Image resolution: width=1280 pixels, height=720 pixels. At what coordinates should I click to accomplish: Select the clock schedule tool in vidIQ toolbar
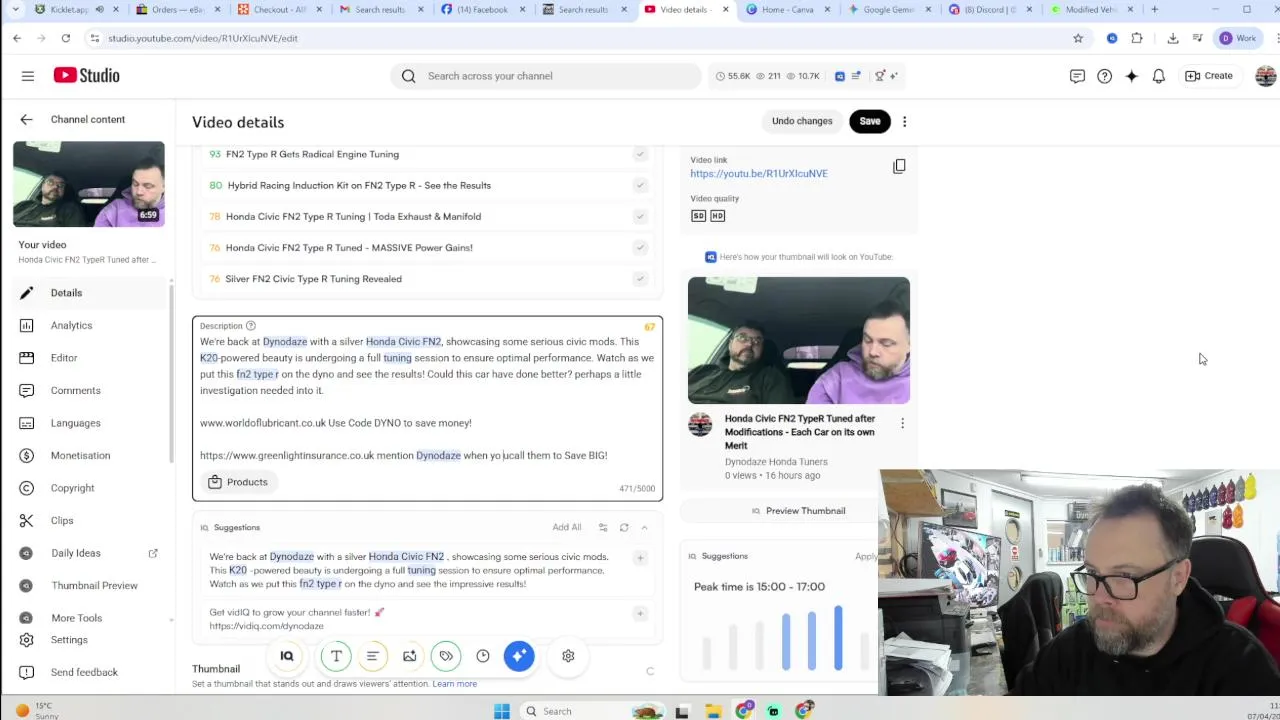pos(483,656)
